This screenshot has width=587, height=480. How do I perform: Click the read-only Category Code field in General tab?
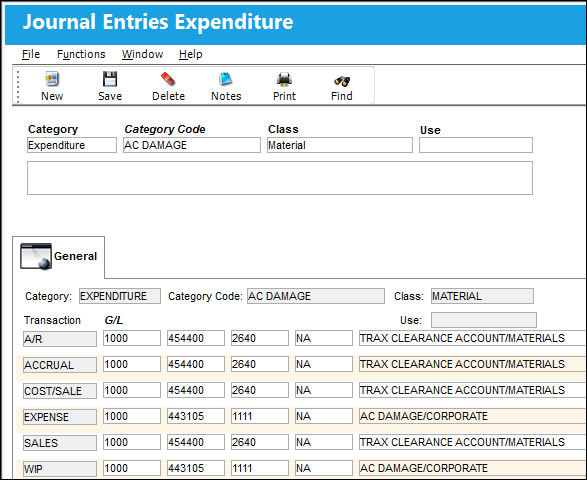point(316,296)
